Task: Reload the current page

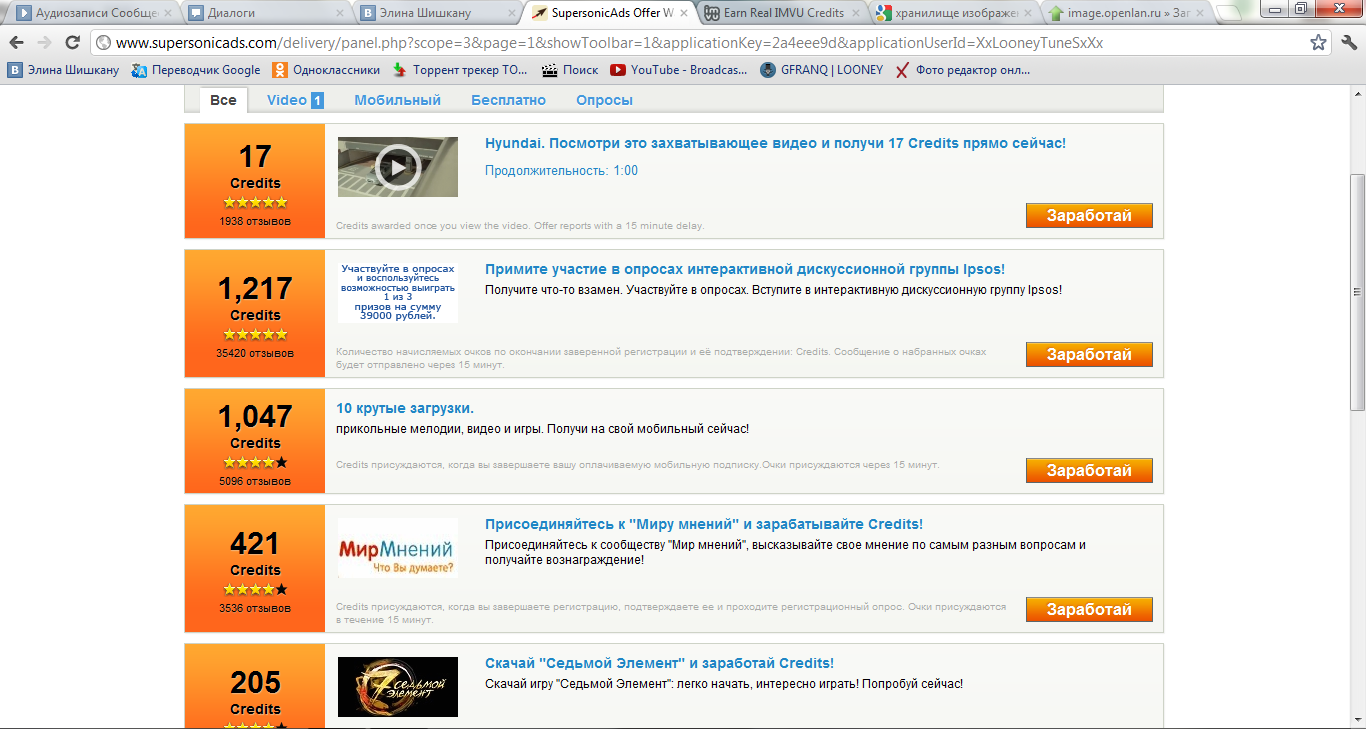Action: pos(72,43)
